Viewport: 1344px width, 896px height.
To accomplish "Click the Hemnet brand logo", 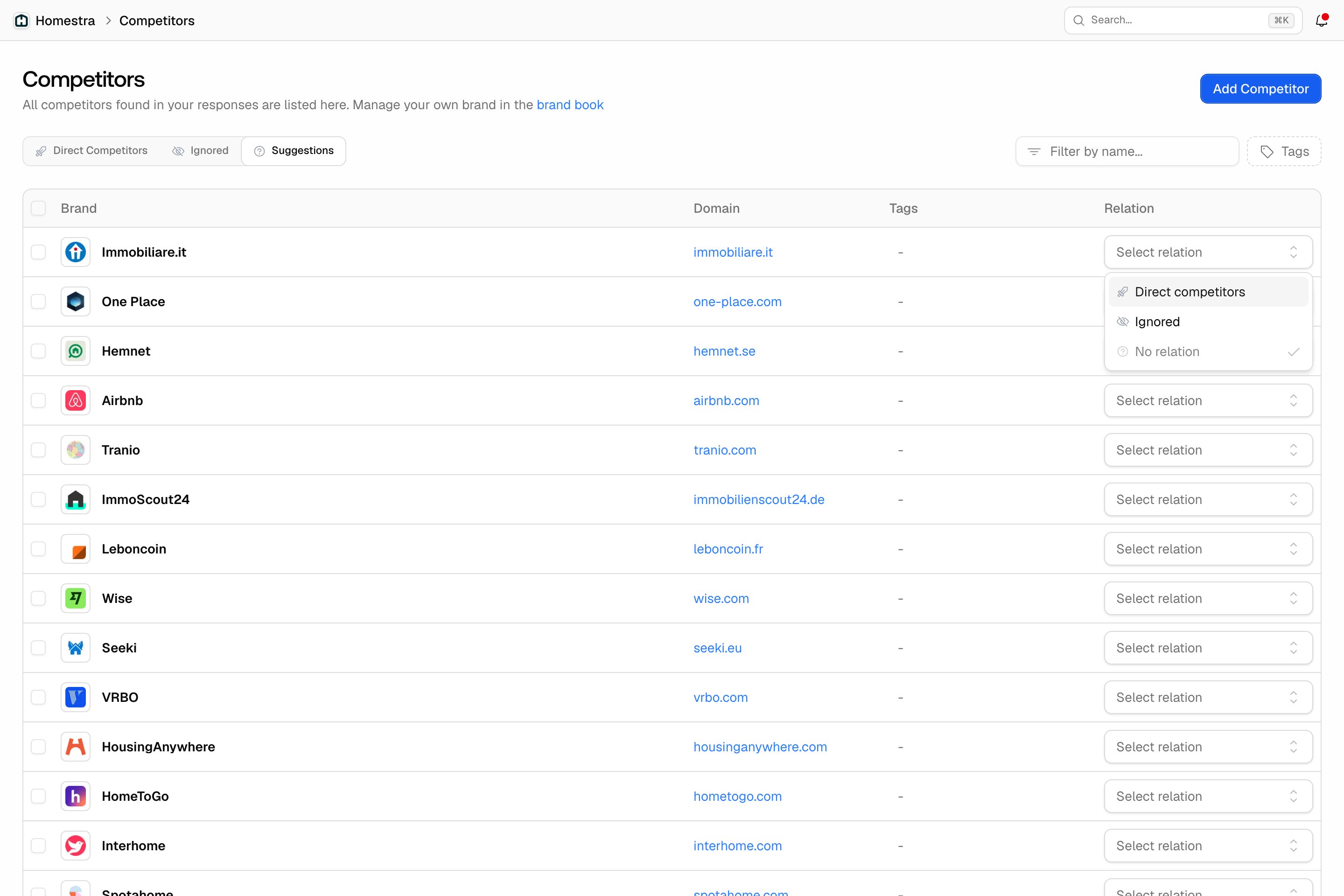I will [x=76, y=351].
